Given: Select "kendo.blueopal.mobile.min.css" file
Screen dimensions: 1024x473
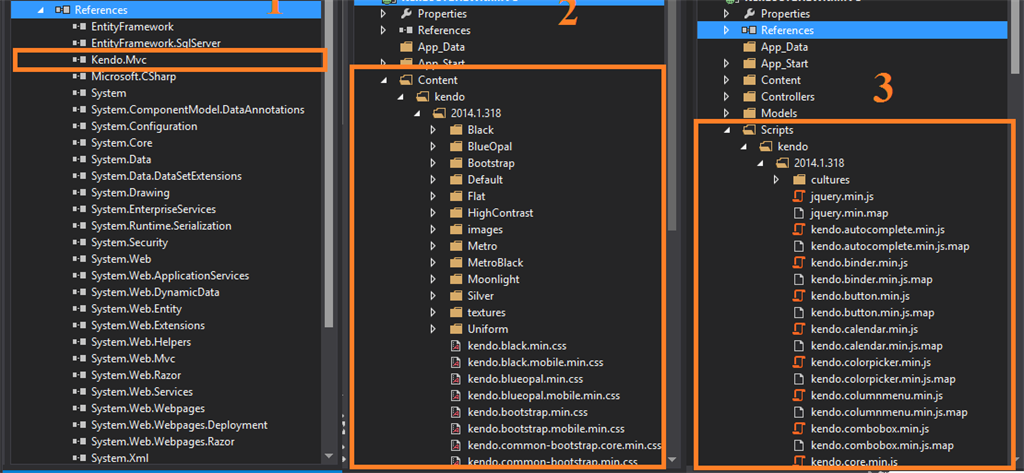Looking at the screenshot, I should (x=543, y=395).
